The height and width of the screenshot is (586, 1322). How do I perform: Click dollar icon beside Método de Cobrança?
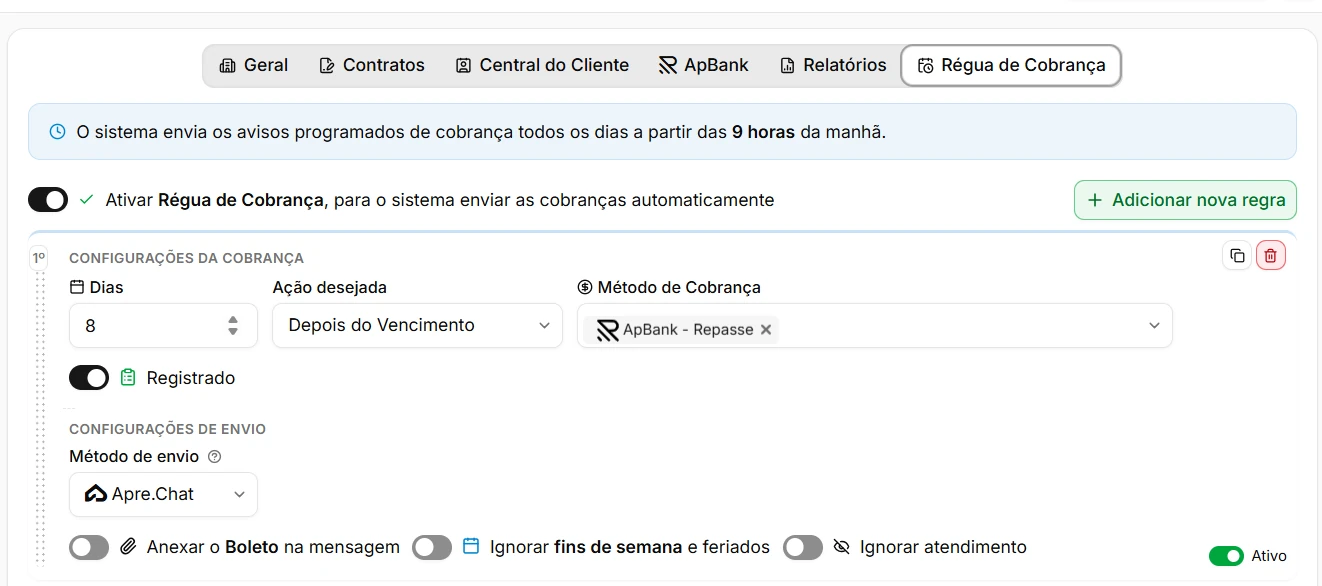(x=585, y=287)
